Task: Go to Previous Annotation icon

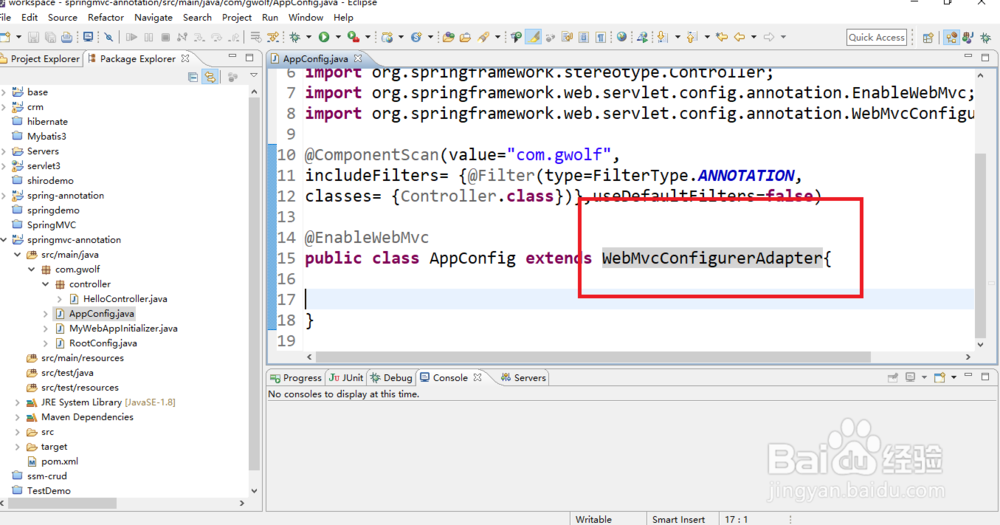Action: coord(691,37)
